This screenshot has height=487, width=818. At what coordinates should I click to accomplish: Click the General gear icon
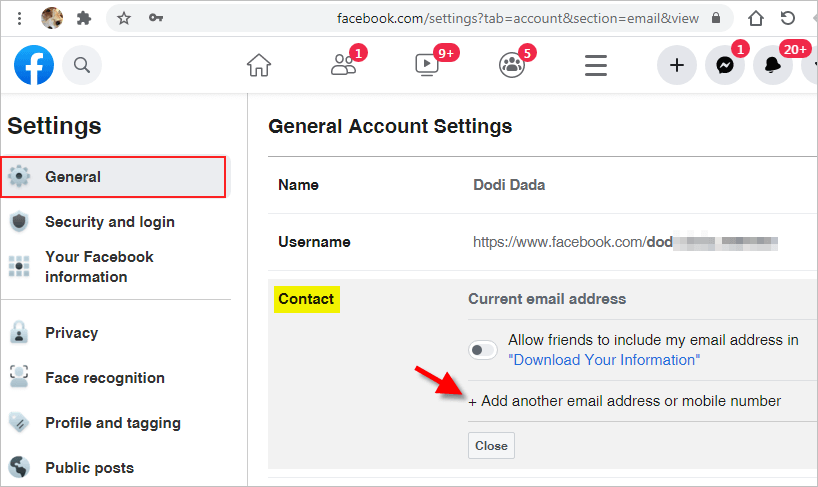tap(19, 177)
